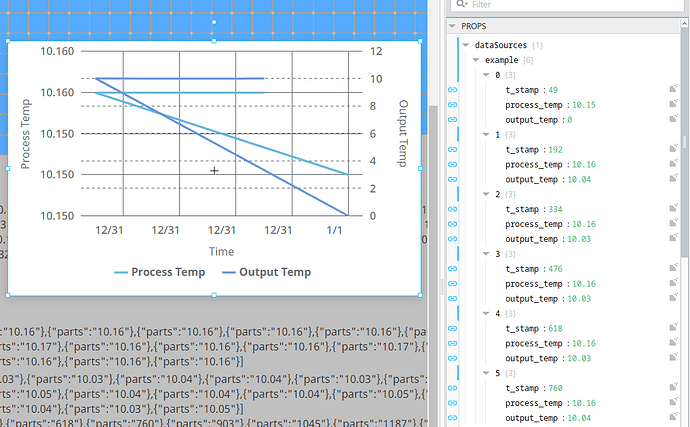Click the t_stamp value 476
Viewport: 690px width, 427px height.
coord(555,269)
